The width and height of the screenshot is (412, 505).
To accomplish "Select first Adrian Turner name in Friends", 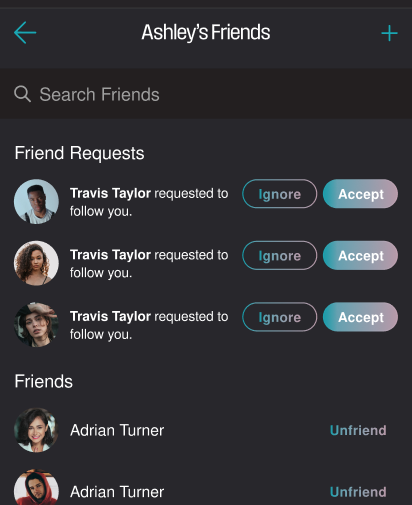I will click(117, 430).
